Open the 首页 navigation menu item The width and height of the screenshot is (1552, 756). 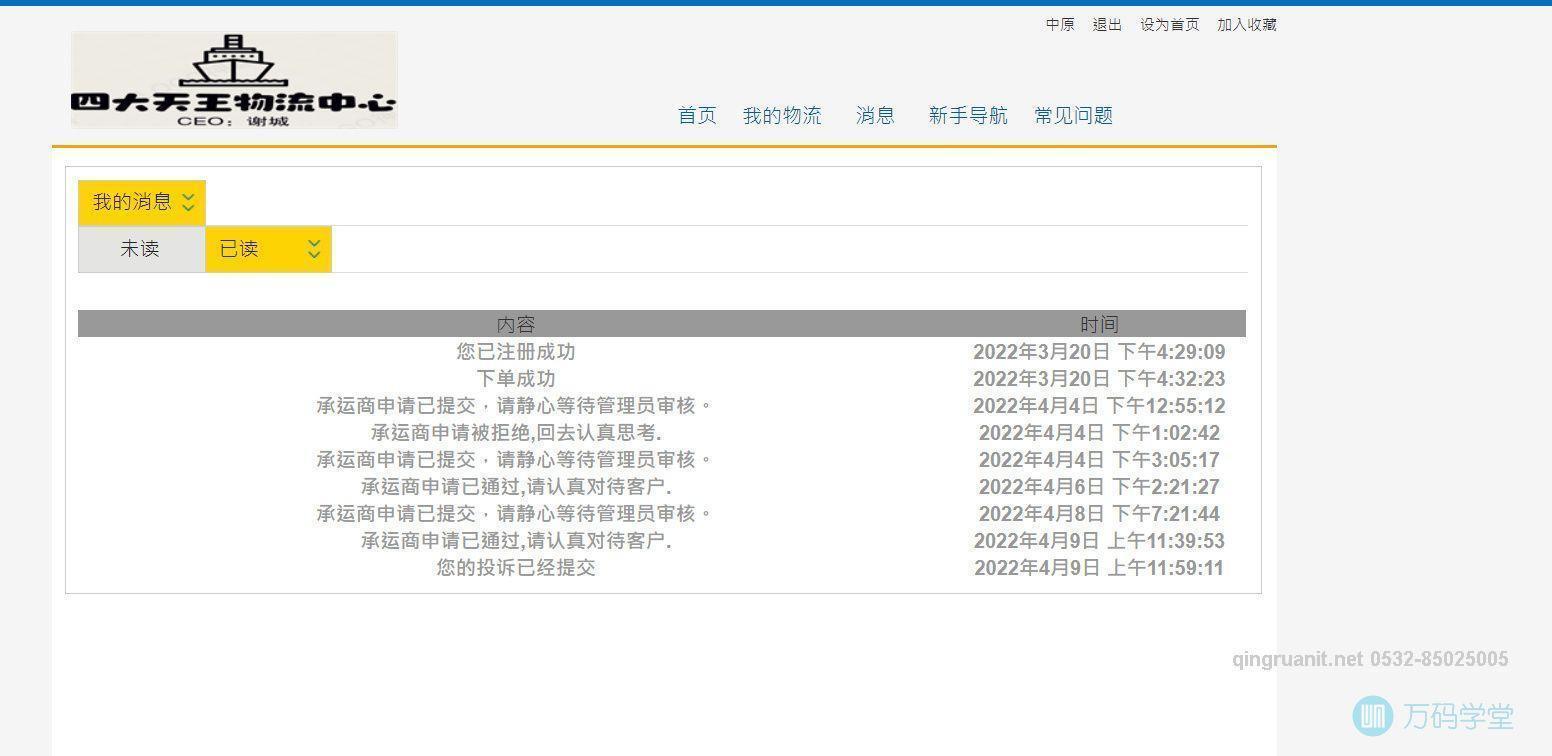[x=696, y=115]
